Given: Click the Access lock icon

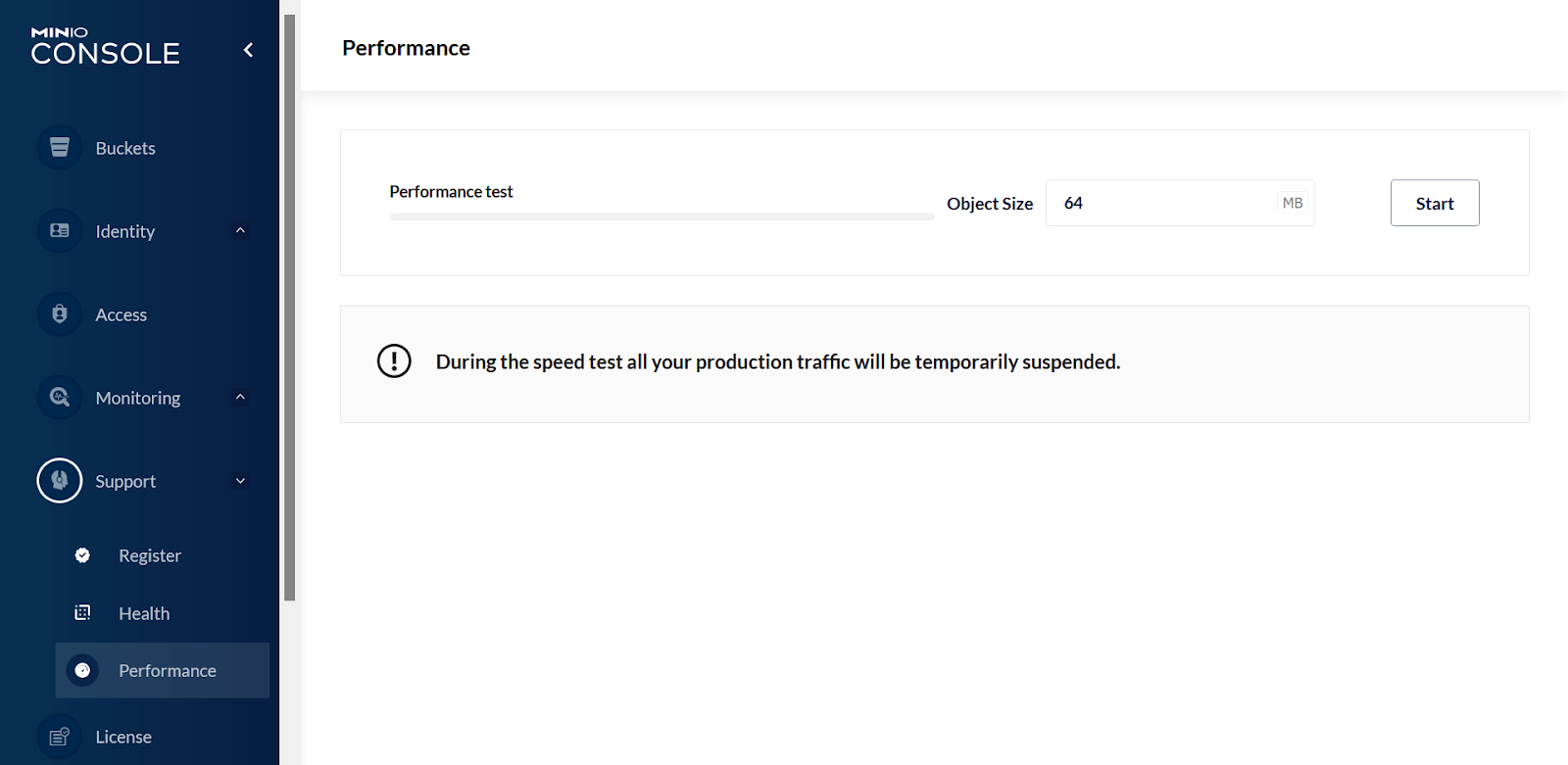Looking at the screenshot, I should [x=60, y=314].
